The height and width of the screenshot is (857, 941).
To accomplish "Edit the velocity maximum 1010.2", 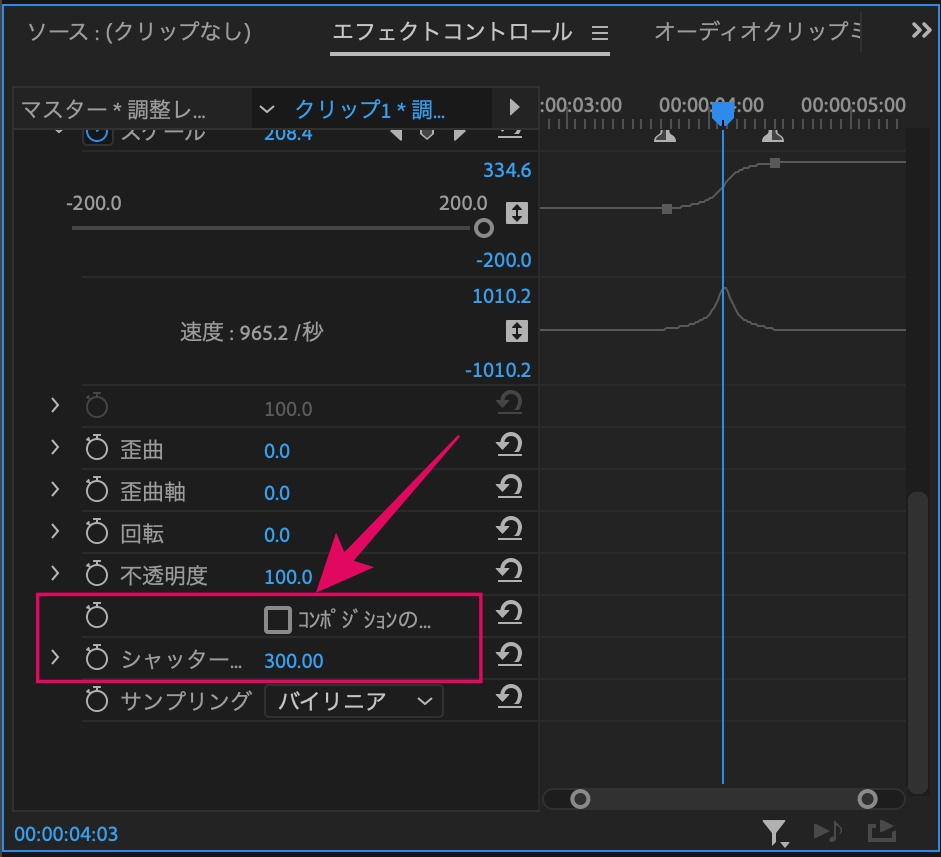I will click(502, 296).
